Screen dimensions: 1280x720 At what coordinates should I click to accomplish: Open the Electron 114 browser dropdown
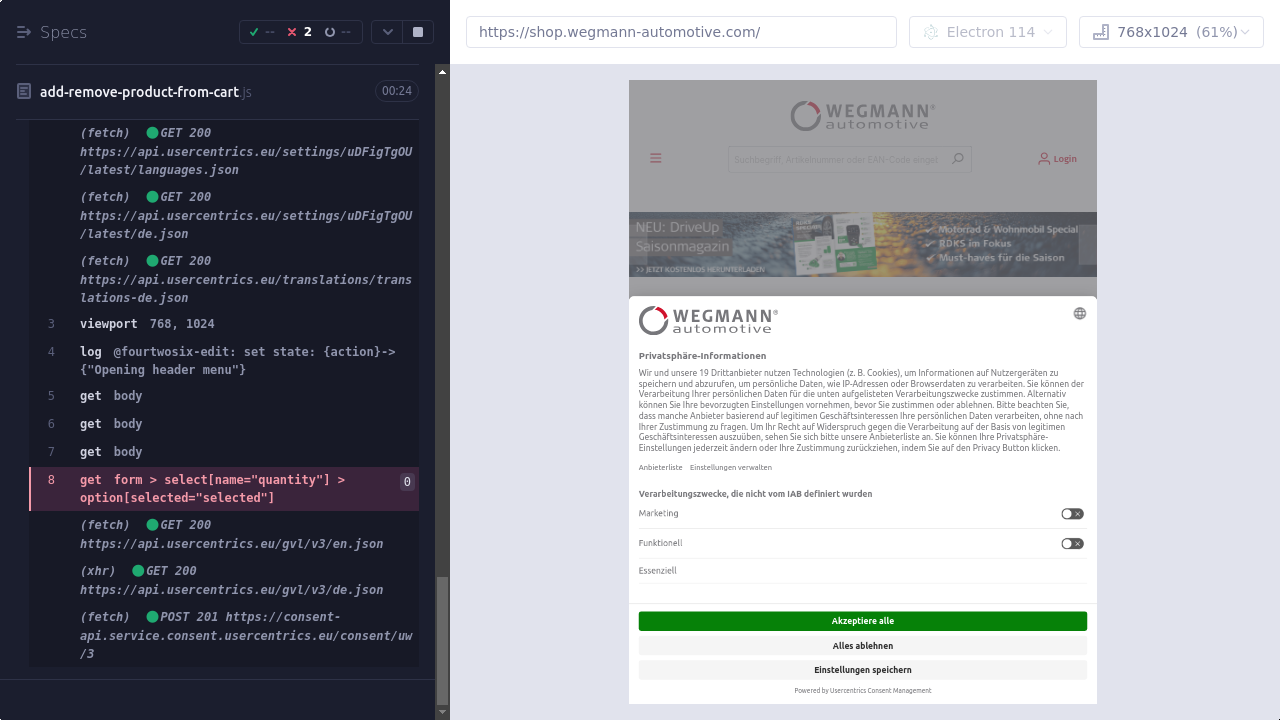click(x=987, y=32)
